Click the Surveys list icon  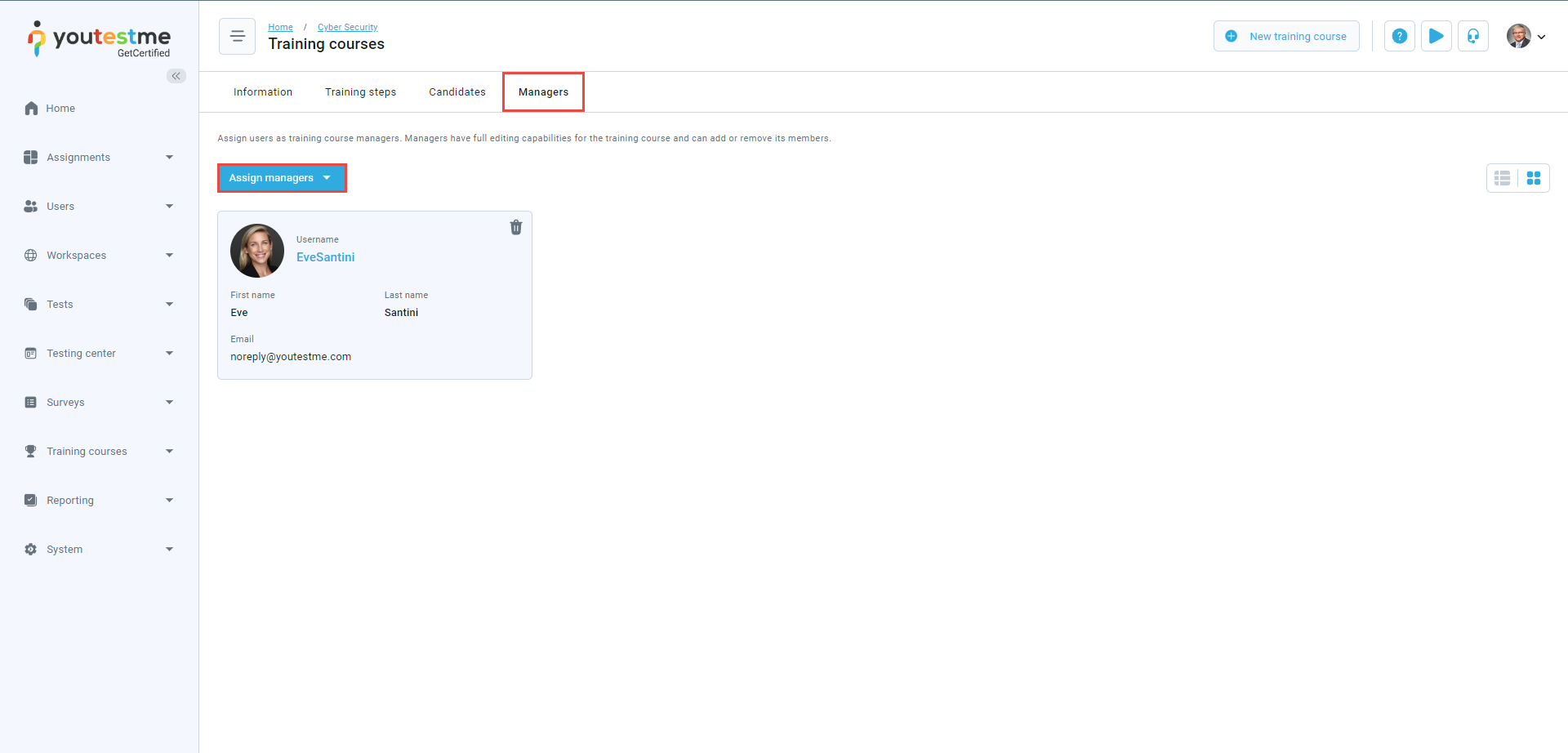[31, 402]
